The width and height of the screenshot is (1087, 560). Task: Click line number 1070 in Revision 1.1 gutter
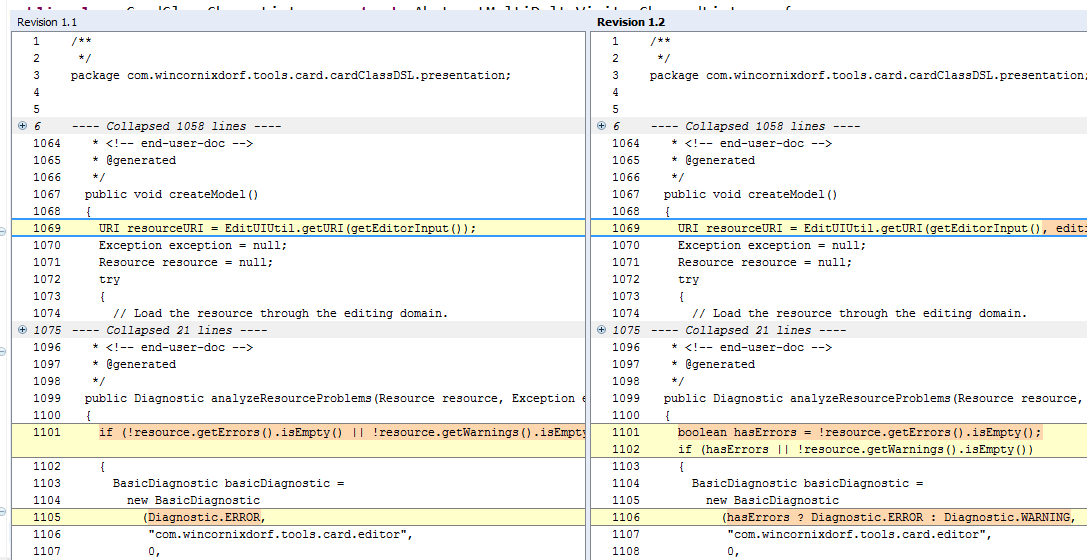pos(46,245)
